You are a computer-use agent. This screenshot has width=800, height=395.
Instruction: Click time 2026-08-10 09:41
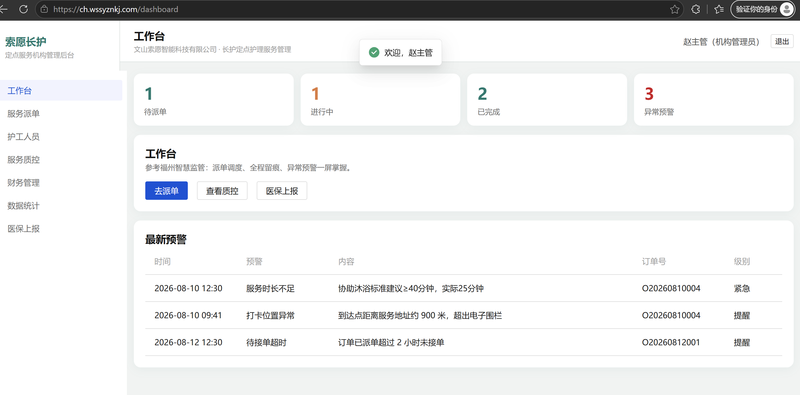point(188,315)
